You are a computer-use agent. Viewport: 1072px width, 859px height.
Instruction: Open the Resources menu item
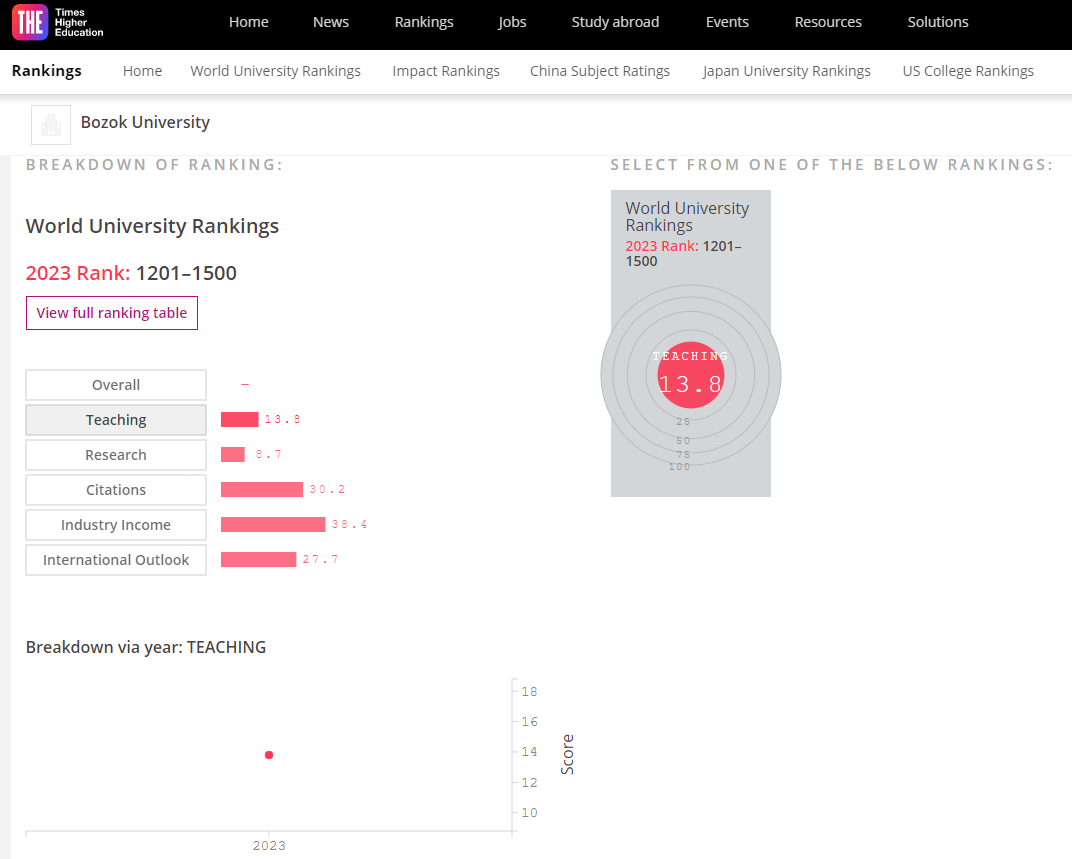click(x=828, y=22)
